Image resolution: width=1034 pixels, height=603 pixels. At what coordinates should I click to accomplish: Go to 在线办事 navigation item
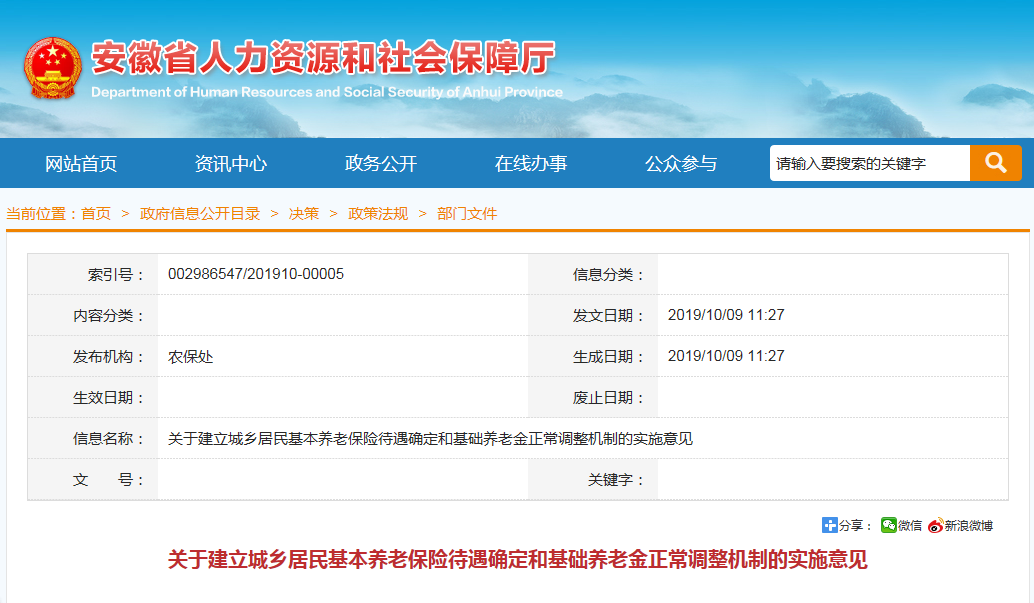531,164
